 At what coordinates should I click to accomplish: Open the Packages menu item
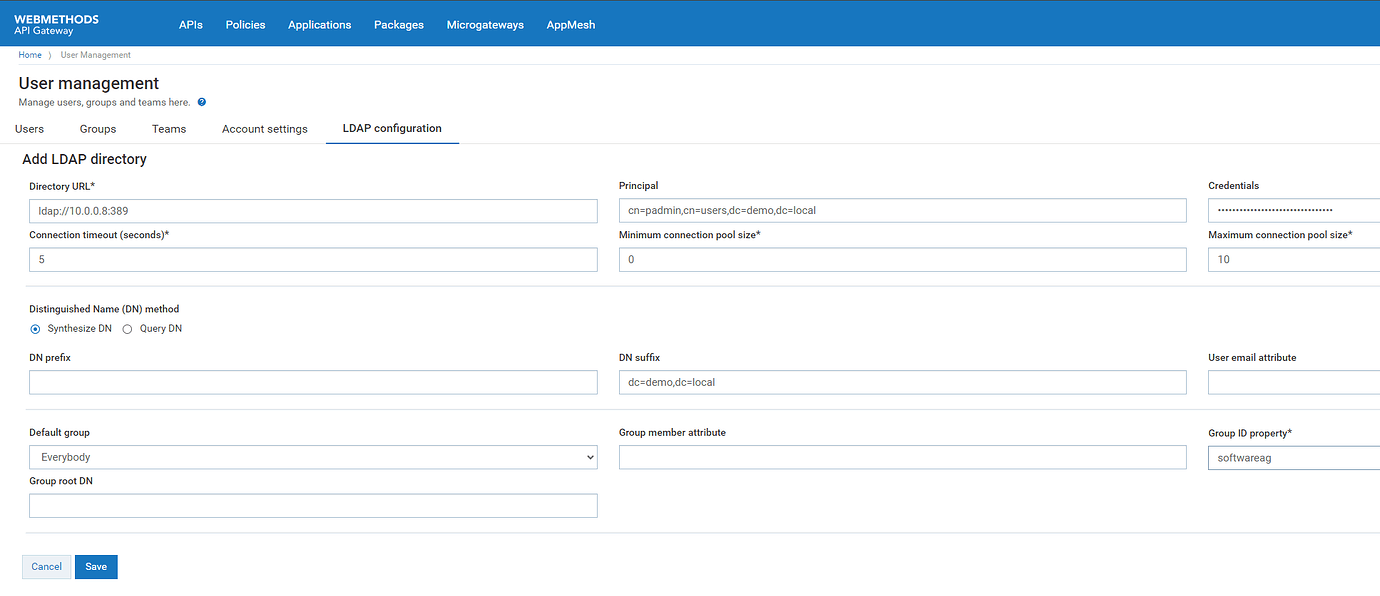click(x=399, y=25)
